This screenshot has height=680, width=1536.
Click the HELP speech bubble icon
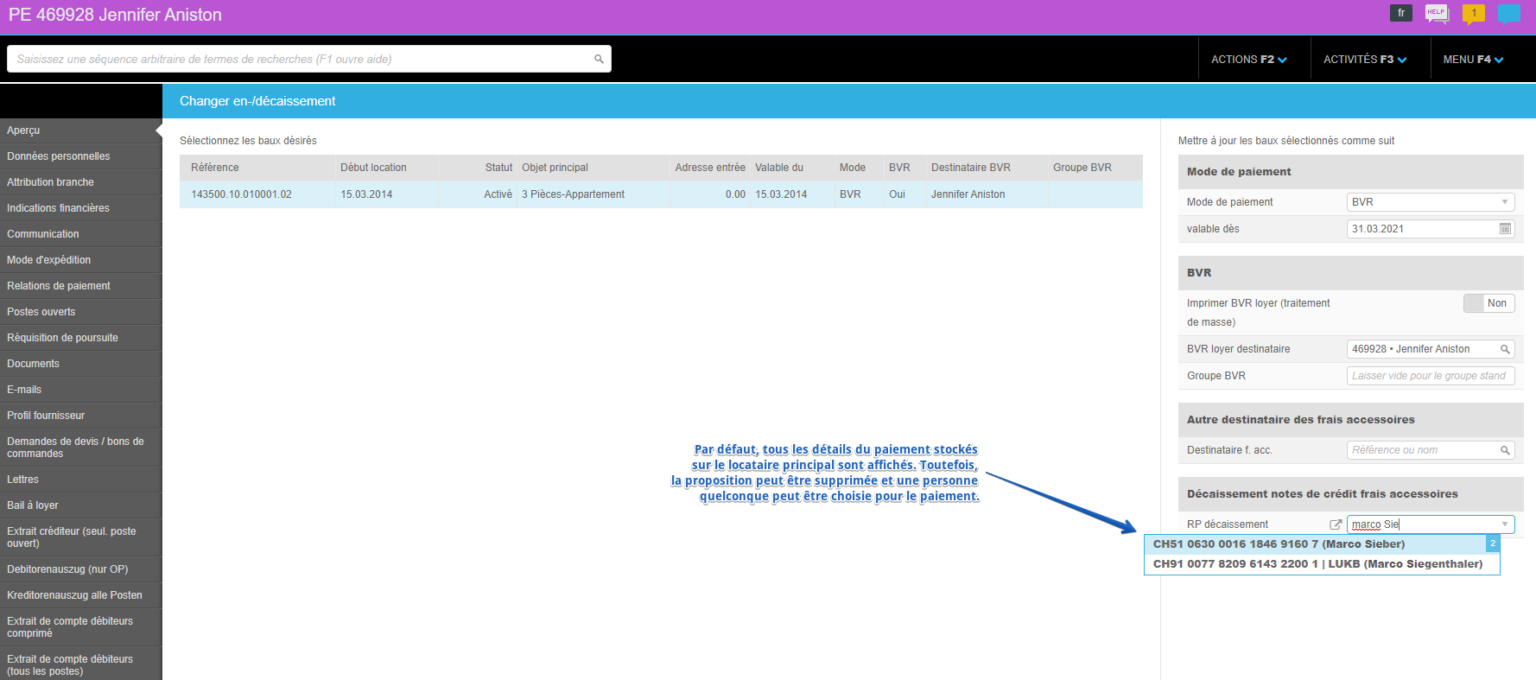[1436, 14]
